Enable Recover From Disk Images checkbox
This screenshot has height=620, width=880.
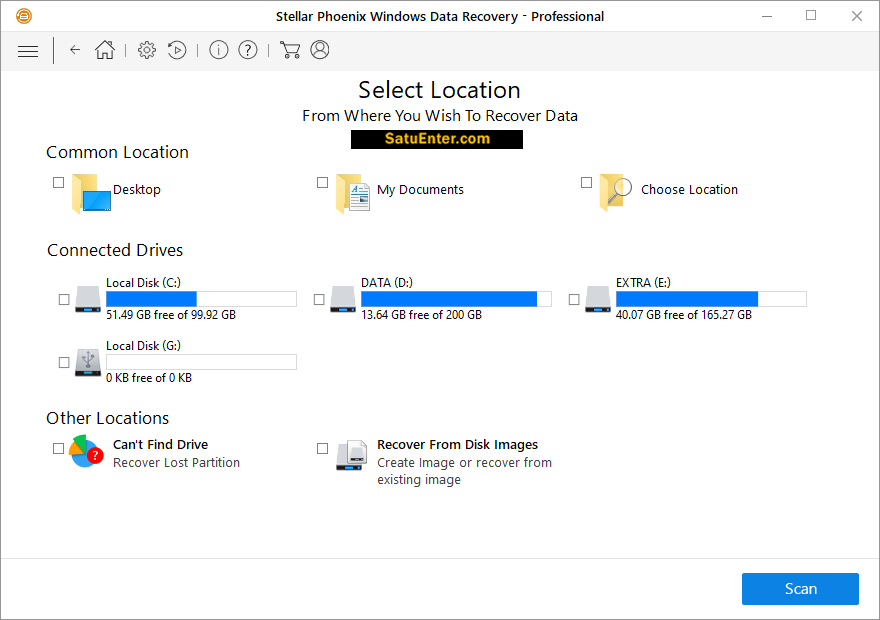(322, 448)
